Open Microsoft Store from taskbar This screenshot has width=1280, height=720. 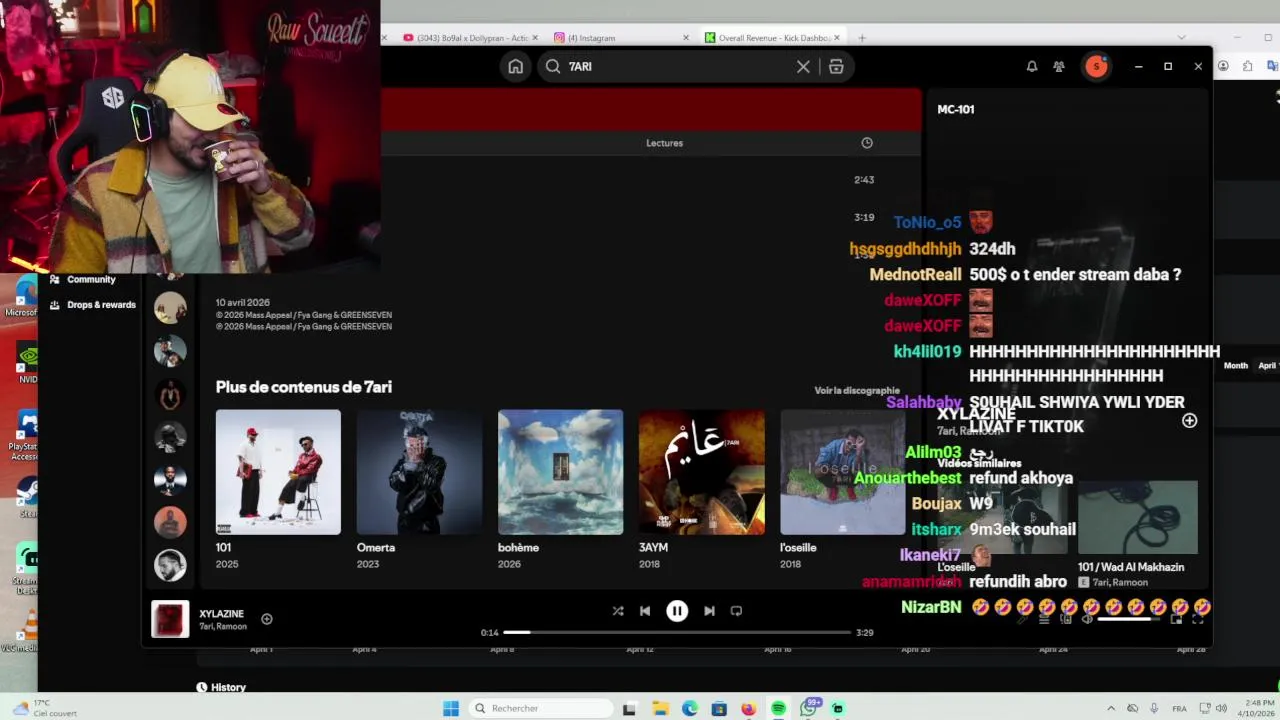click(719, 709)
